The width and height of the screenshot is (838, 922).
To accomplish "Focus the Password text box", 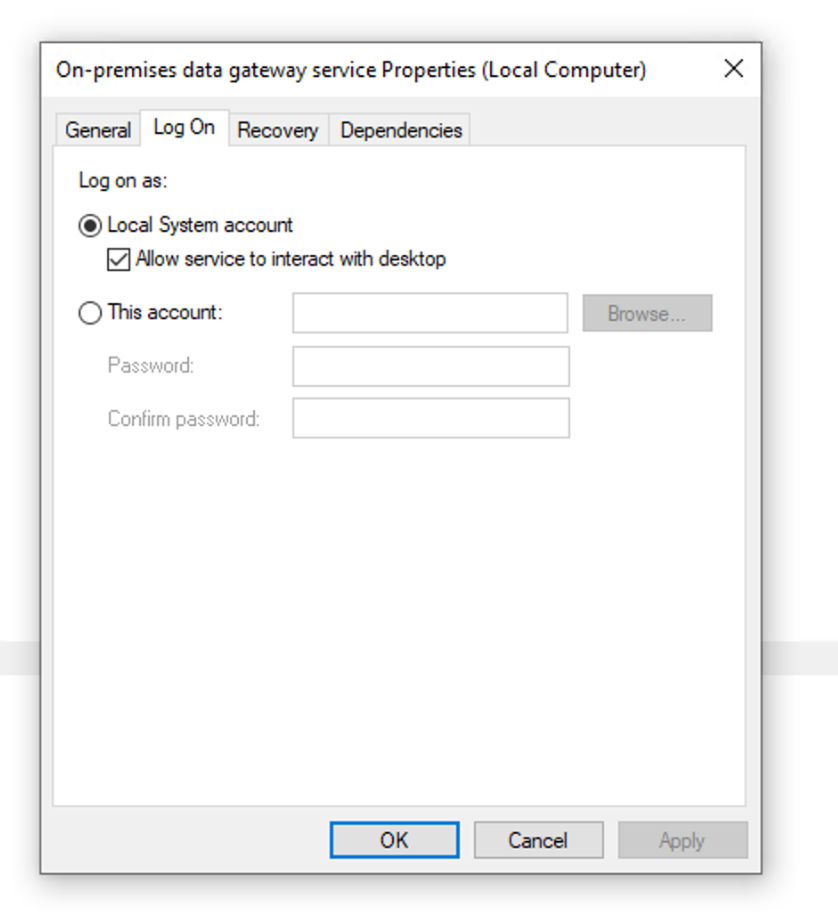I will pos(430,366).
